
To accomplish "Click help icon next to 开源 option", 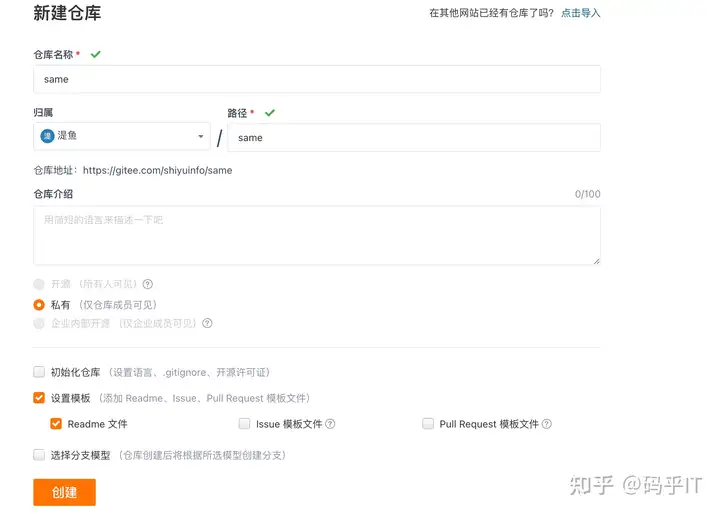I will tap(147, 284).
